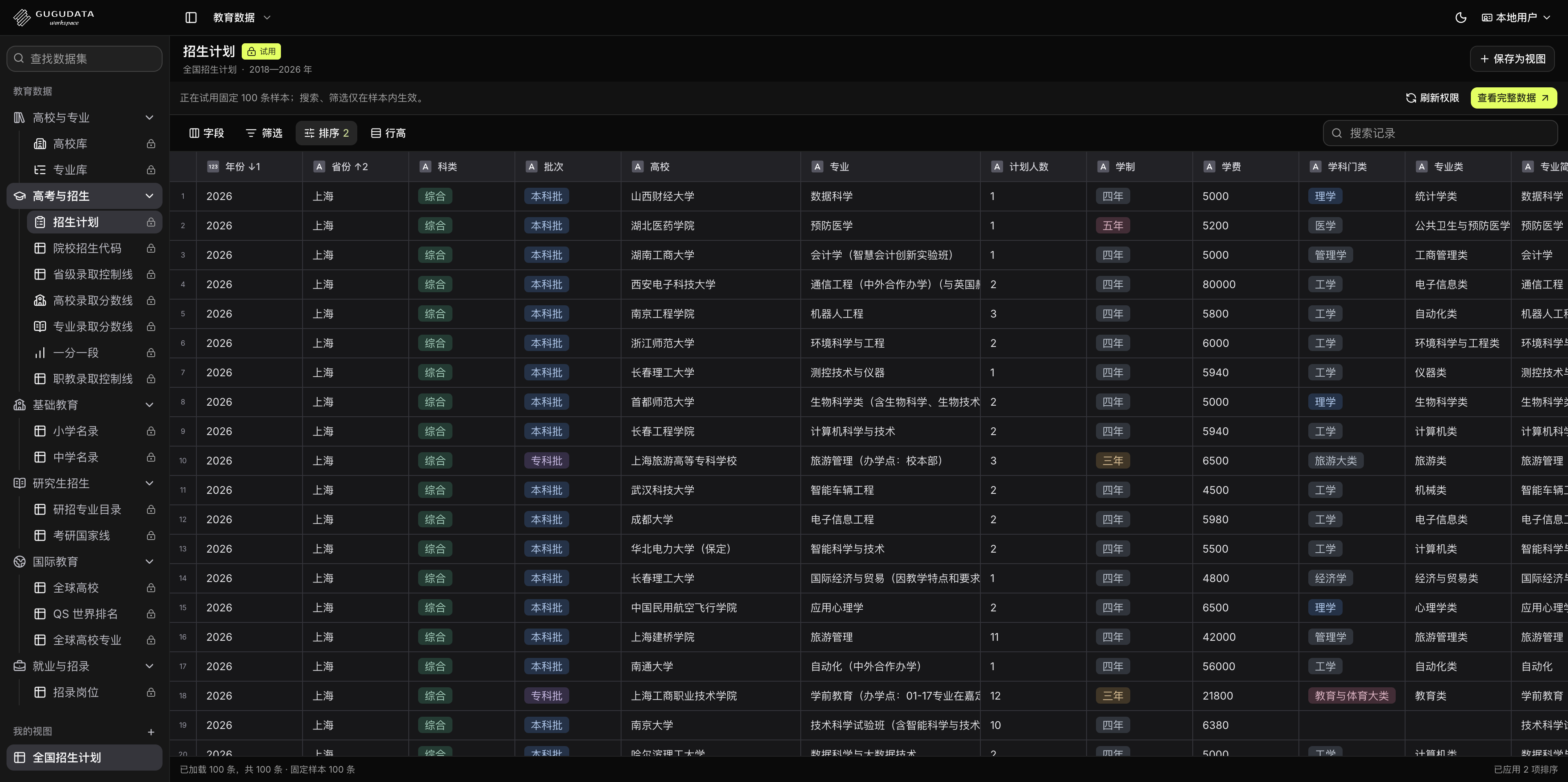
Task: Open 高校库 dataset
Action: (x=94, y=144)
